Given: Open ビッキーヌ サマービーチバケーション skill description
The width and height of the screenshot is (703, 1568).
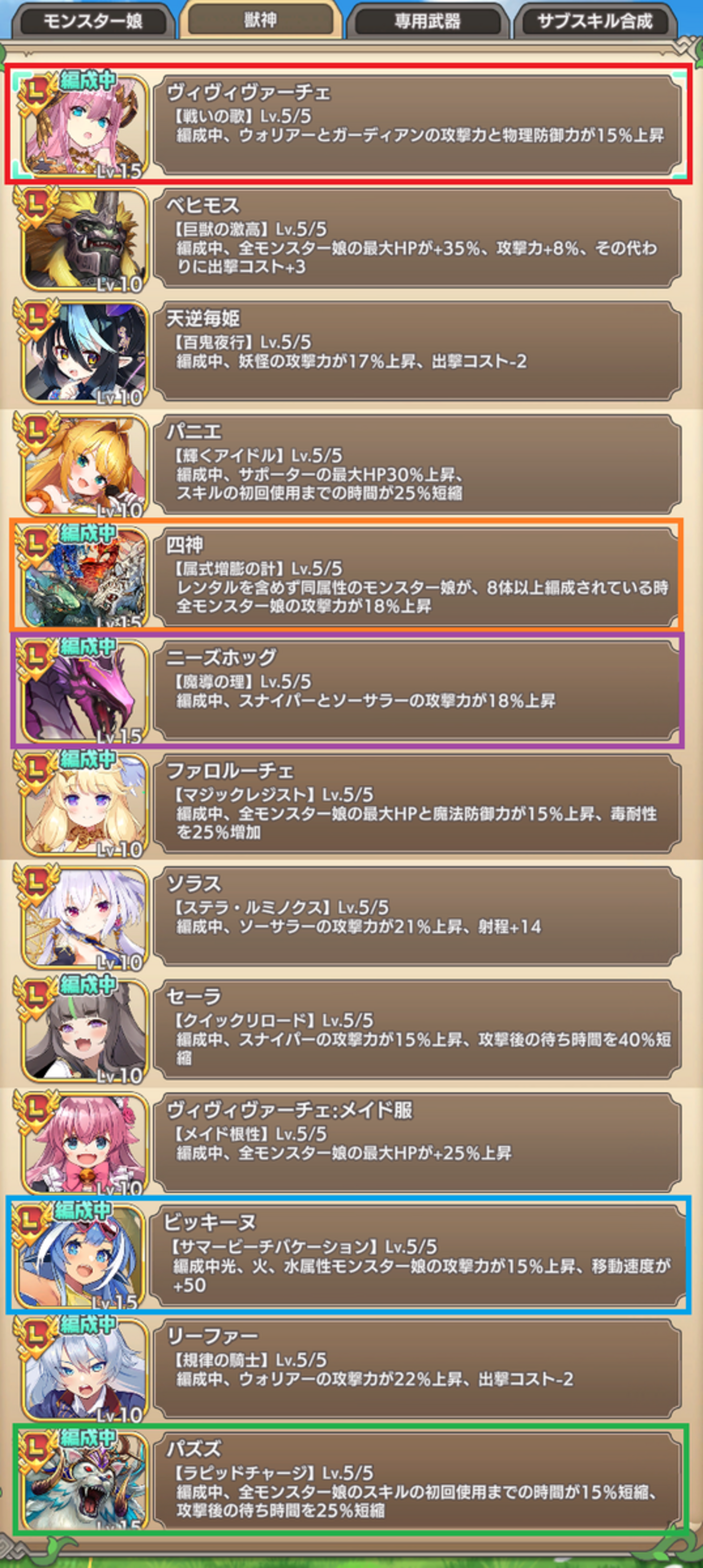Looking at the screenshot, I should click(417, 1255).
